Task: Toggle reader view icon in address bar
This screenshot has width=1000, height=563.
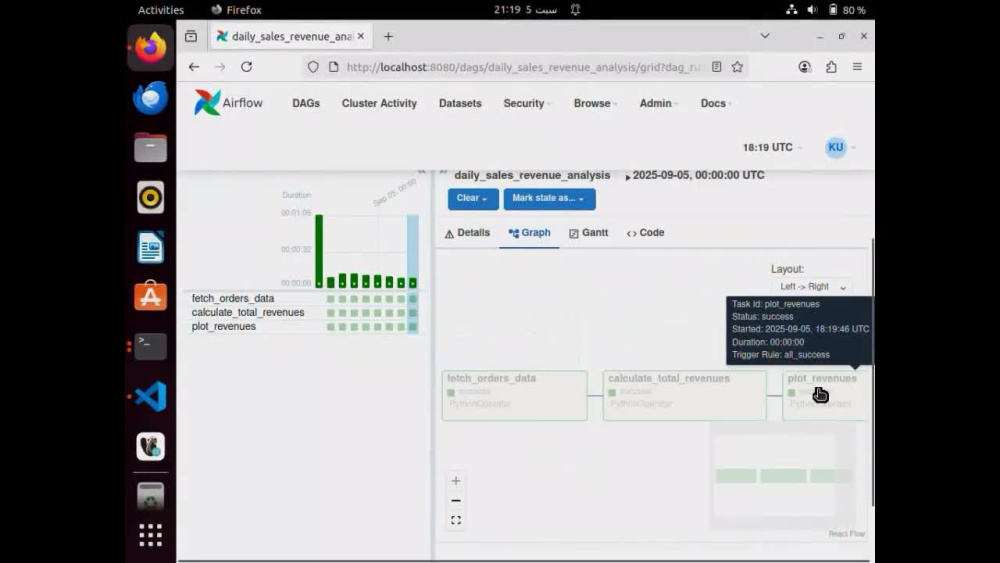Action: [717, 67]
